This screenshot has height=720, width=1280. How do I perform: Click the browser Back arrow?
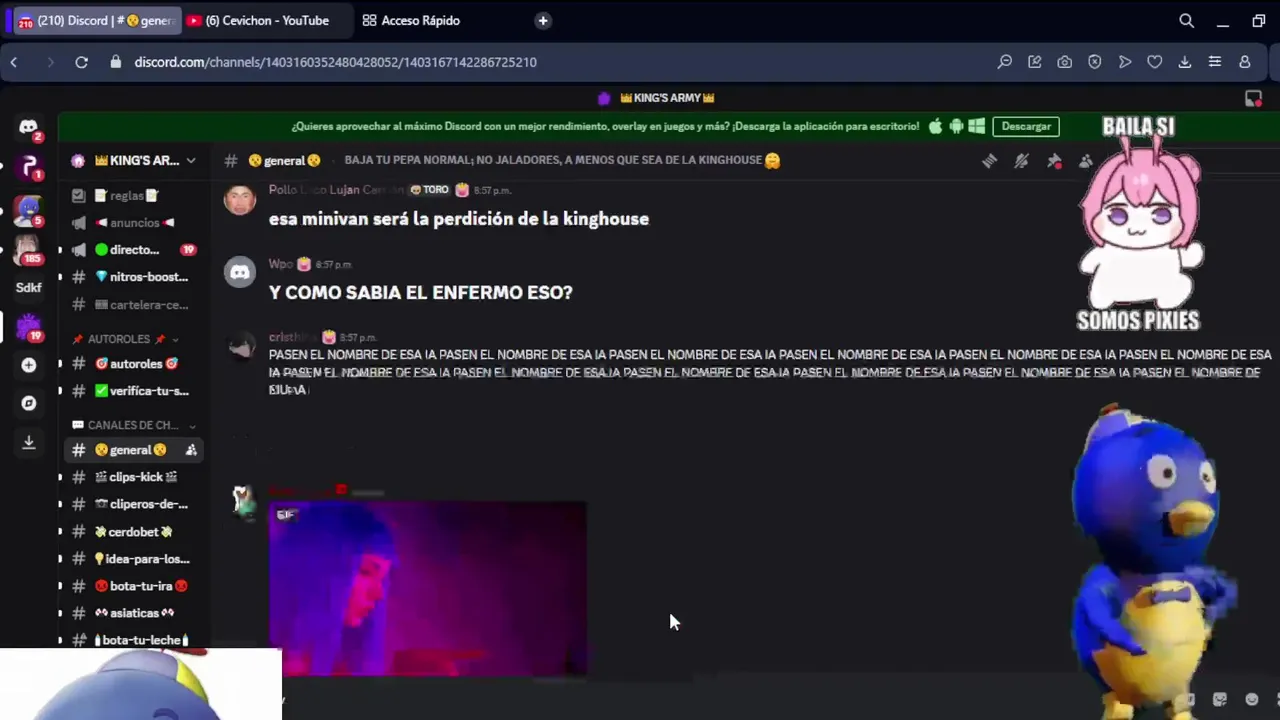point(14,62)
